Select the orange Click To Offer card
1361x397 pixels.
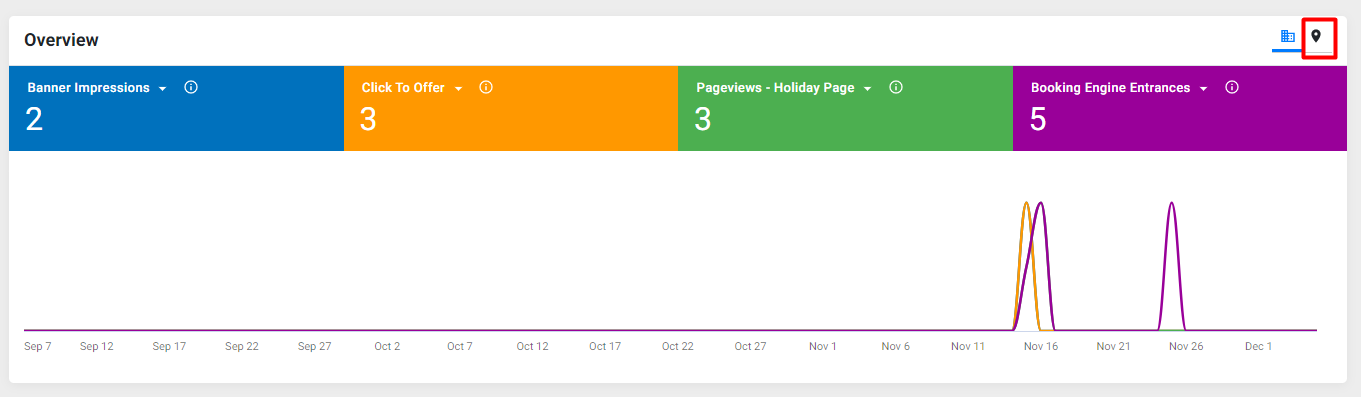511,108
